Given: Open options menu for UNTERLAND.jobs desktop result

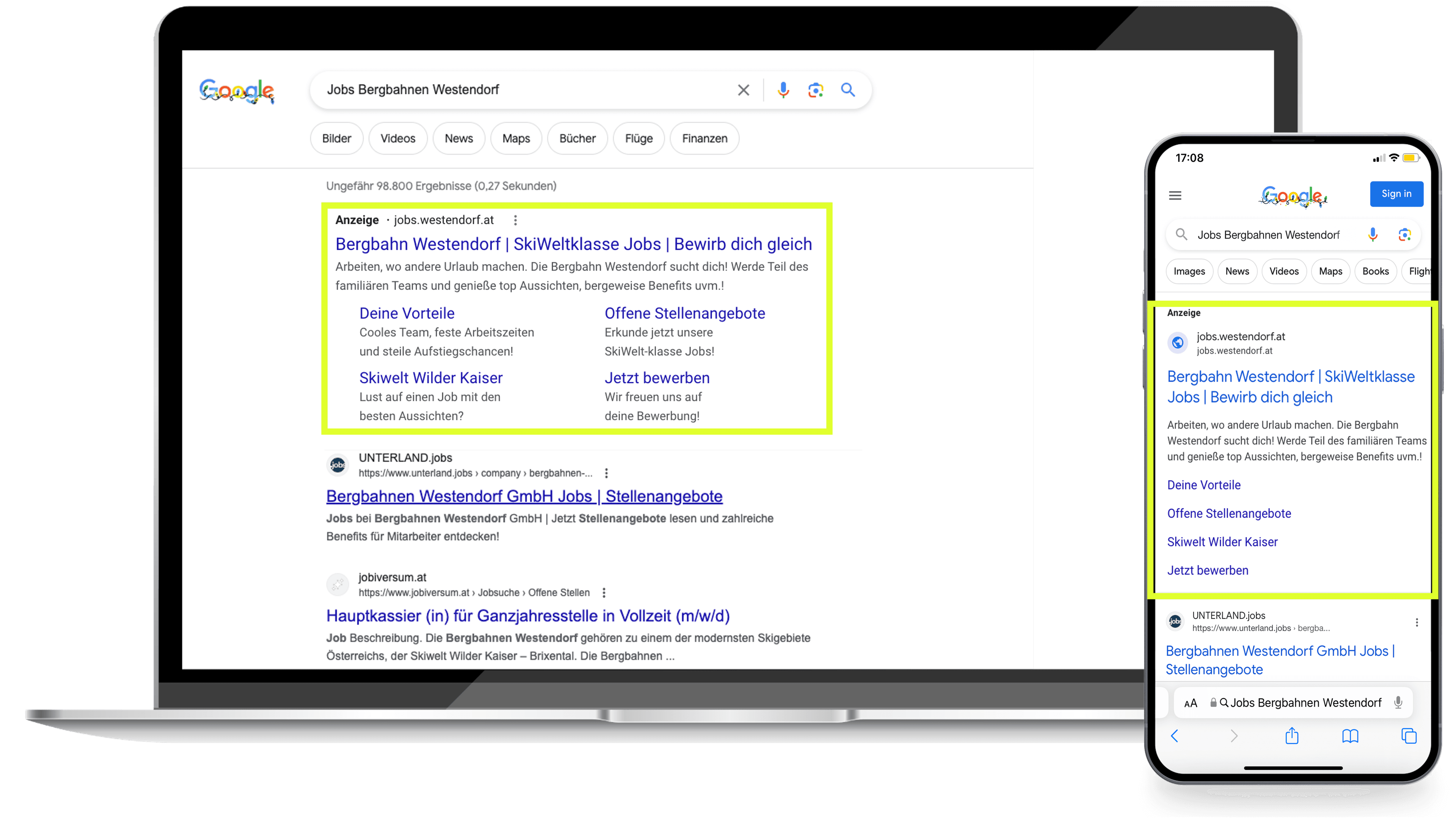Looking at the screenshot, I should (x=606, y=473).
